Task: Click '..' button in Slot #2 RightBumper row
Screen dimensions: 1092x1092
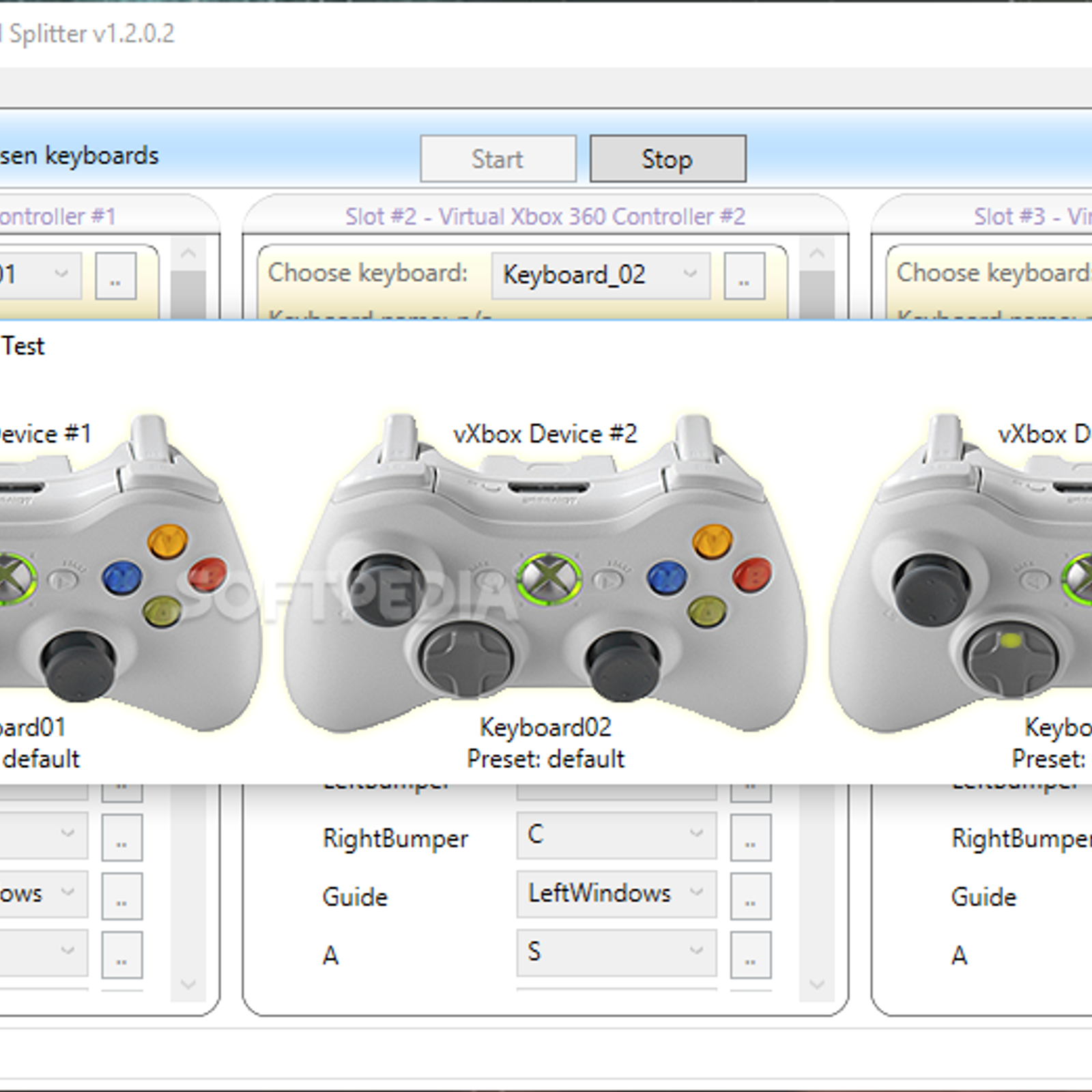Action: tap(750, 837)
